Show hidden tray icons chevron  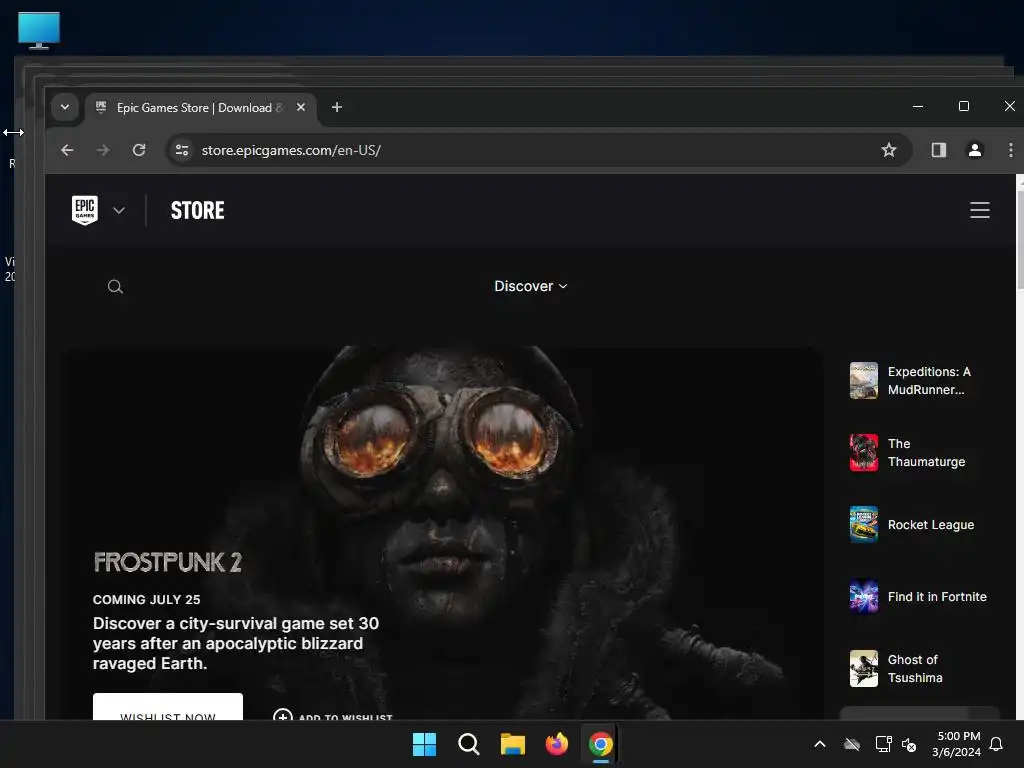[820, 744]
